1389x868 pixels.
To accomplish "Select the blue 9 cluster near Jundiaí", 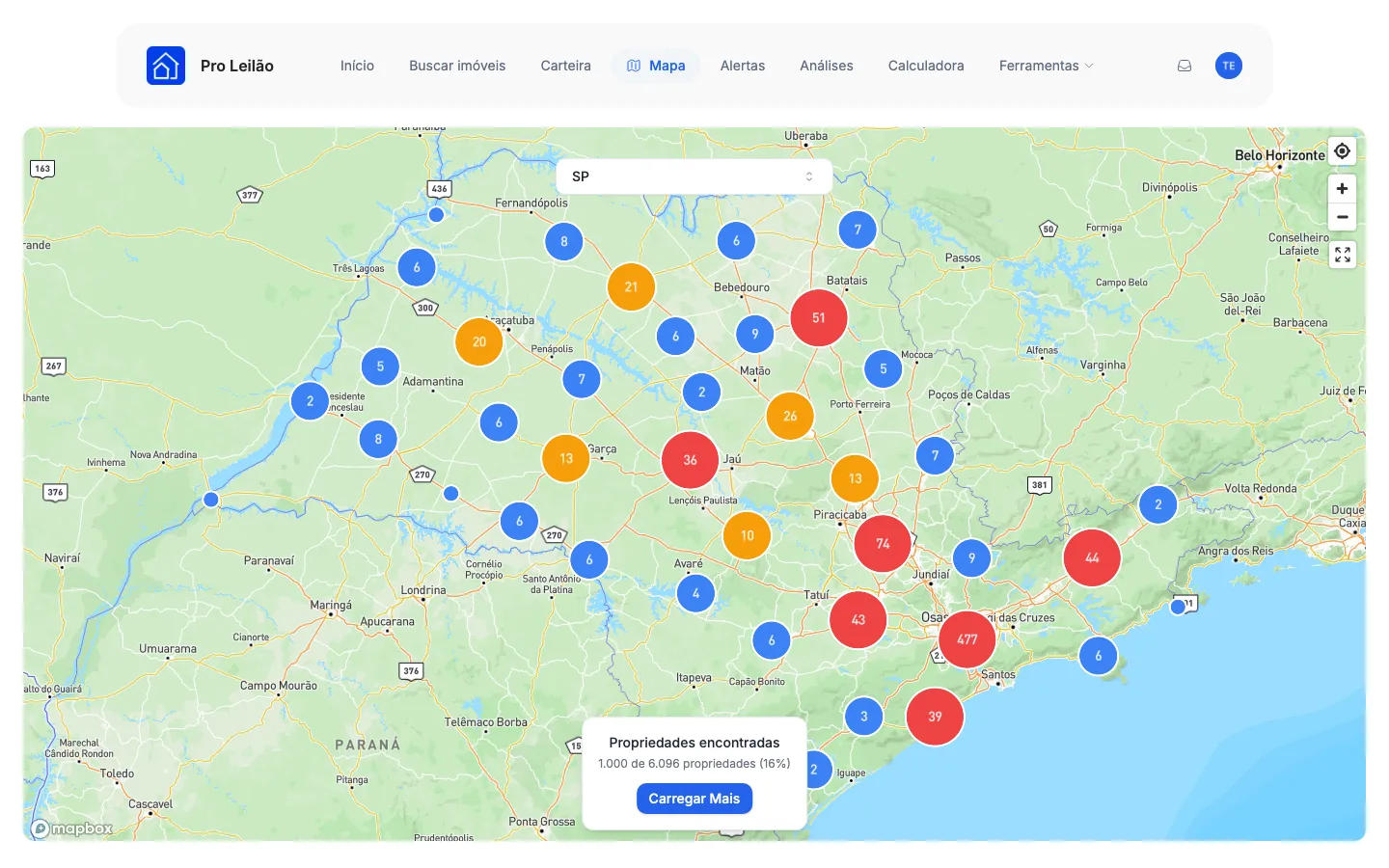I will pyautogui.click(x=971, y=557).
